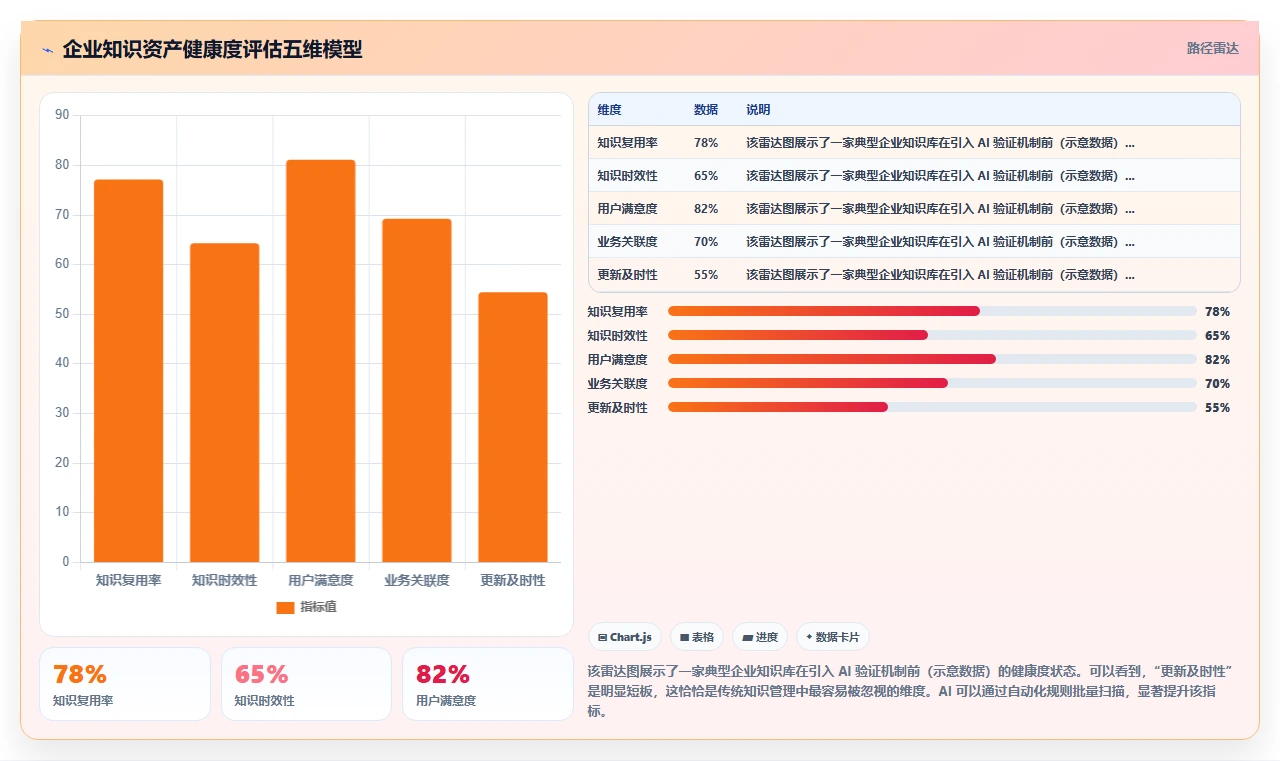Click the 路径雷达 label in the header
The width and height of the screenshot is (1280, 761).
[1213, 48]
